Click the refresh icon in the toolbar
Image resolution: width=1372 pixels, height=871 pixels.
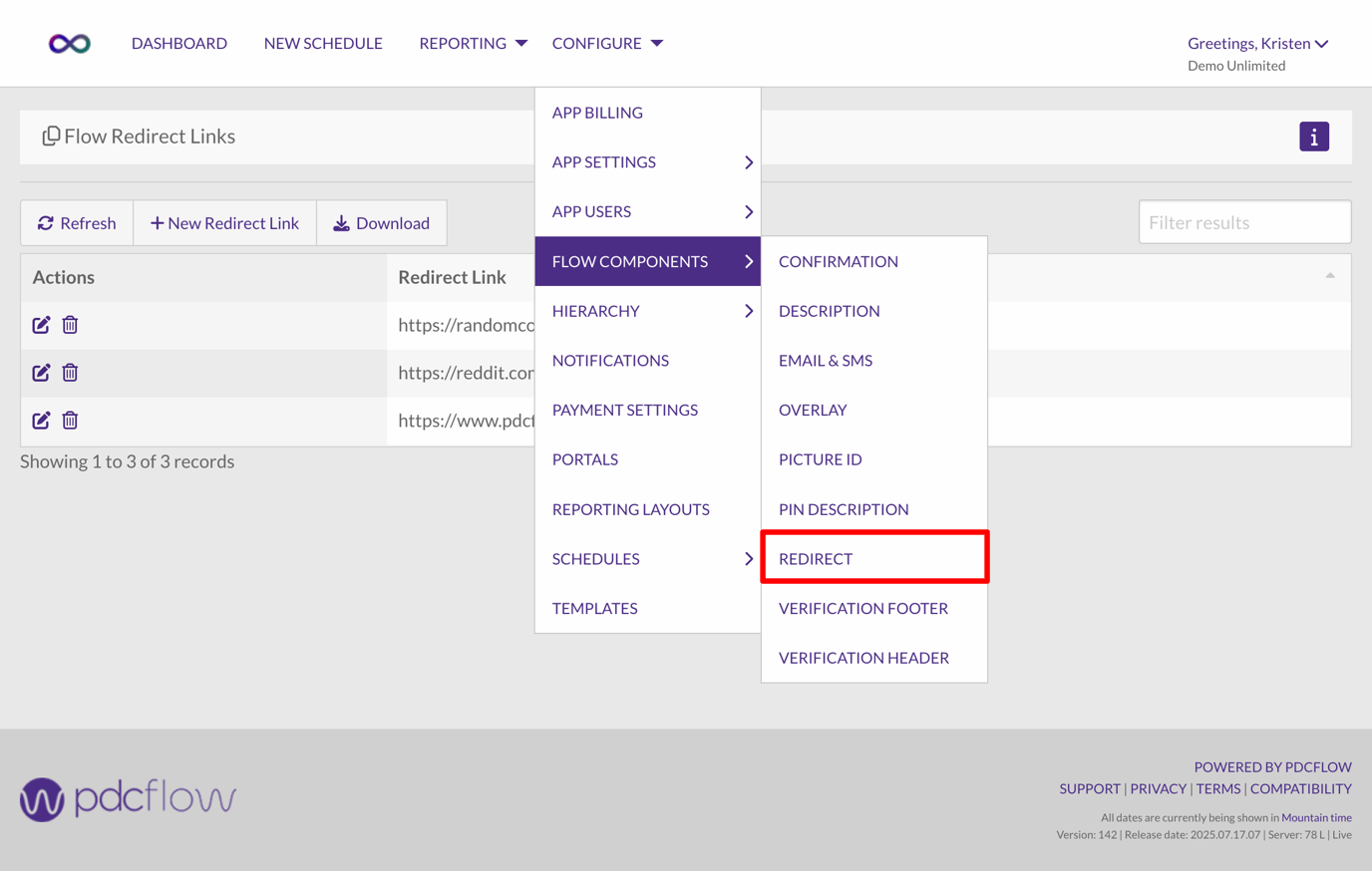point(46,222)
